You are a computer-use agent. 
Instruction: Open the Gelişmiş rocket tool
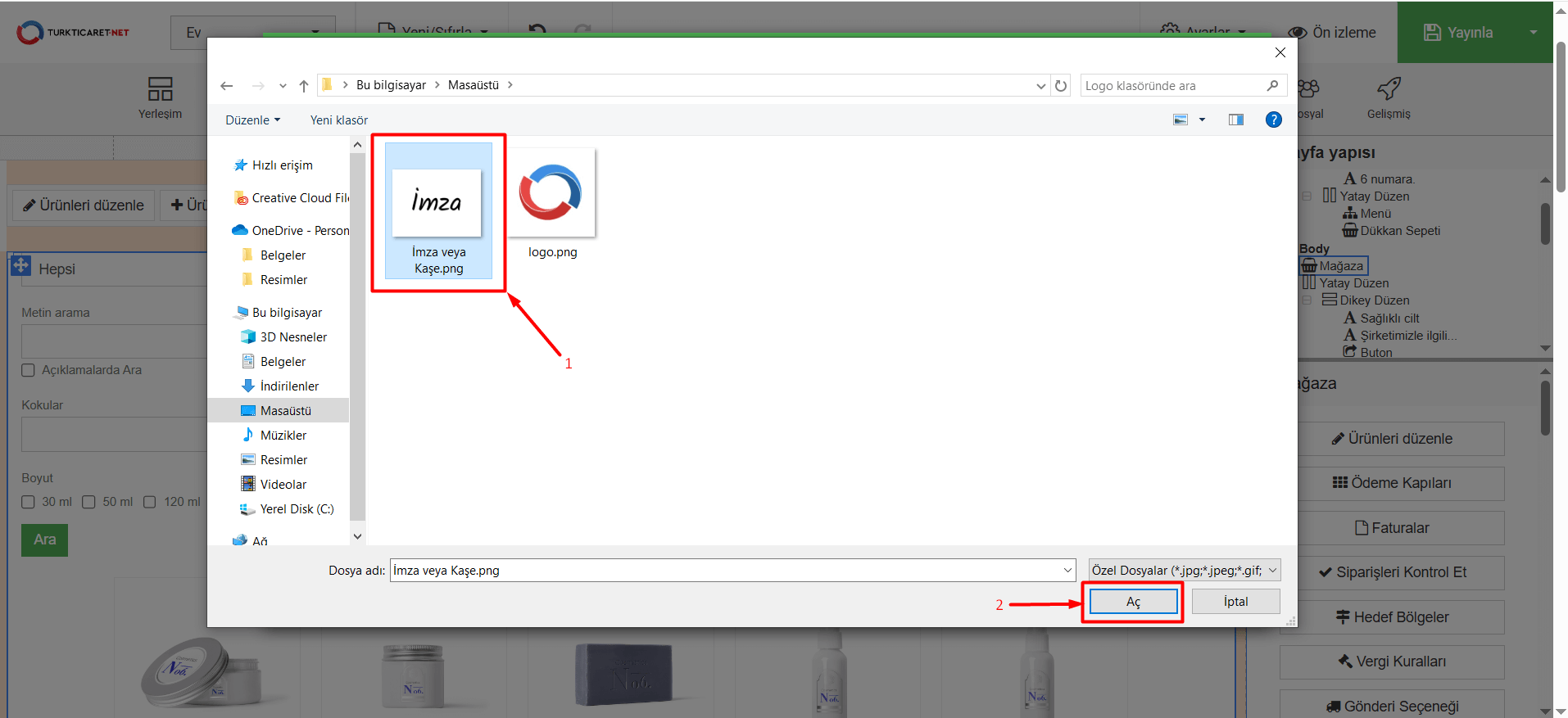click(x=1389, y=97)
